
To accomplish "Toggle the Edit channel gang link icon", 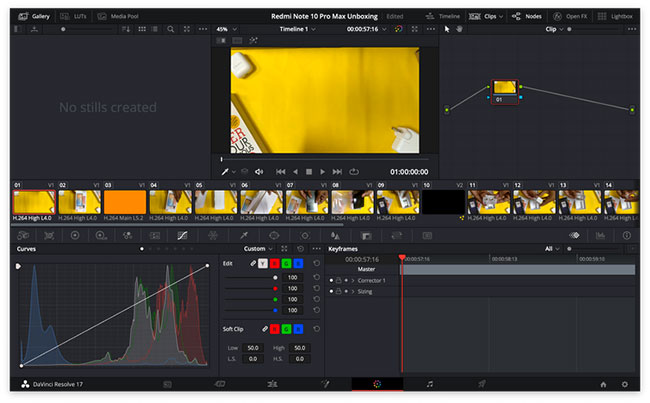I will tap(252, 263).
